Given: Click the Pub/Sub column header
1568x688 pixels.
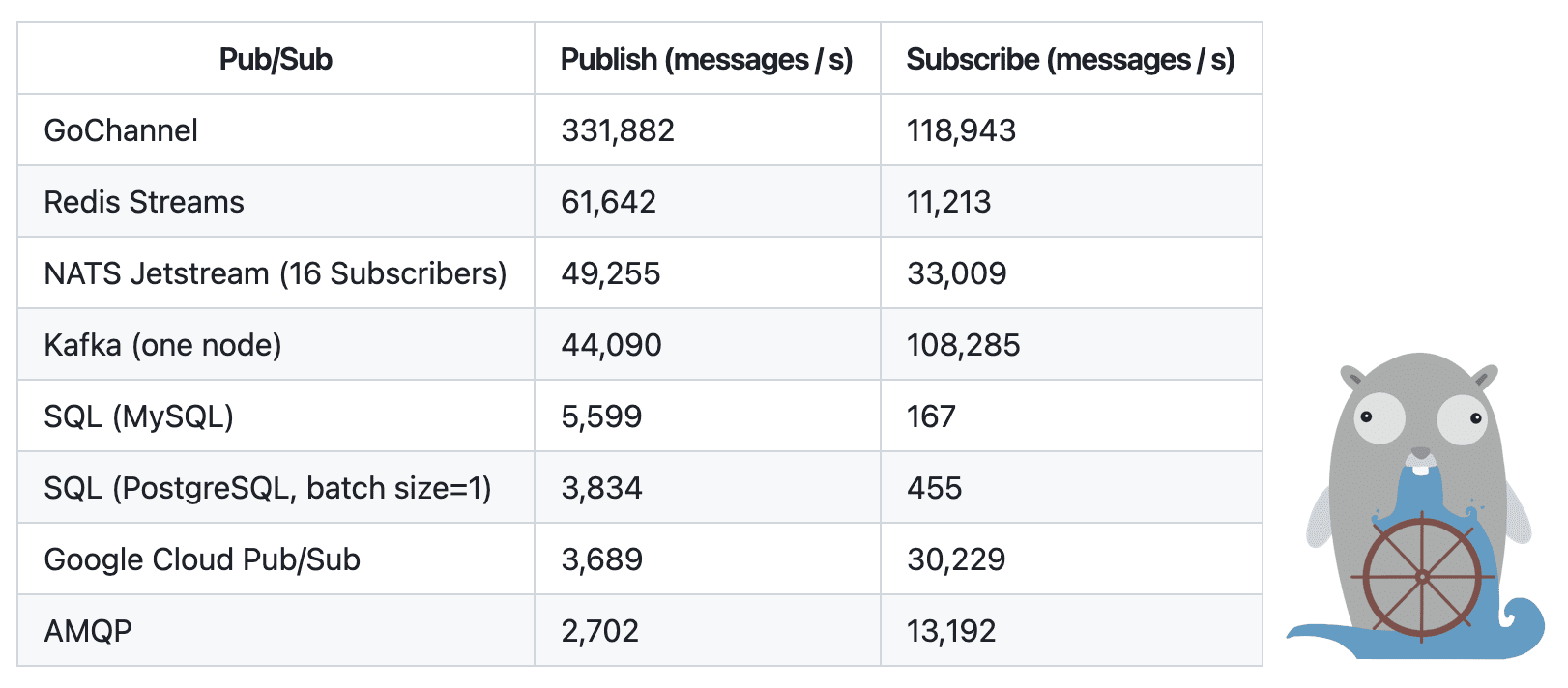Looking at the screenshot, I should 276,60.
